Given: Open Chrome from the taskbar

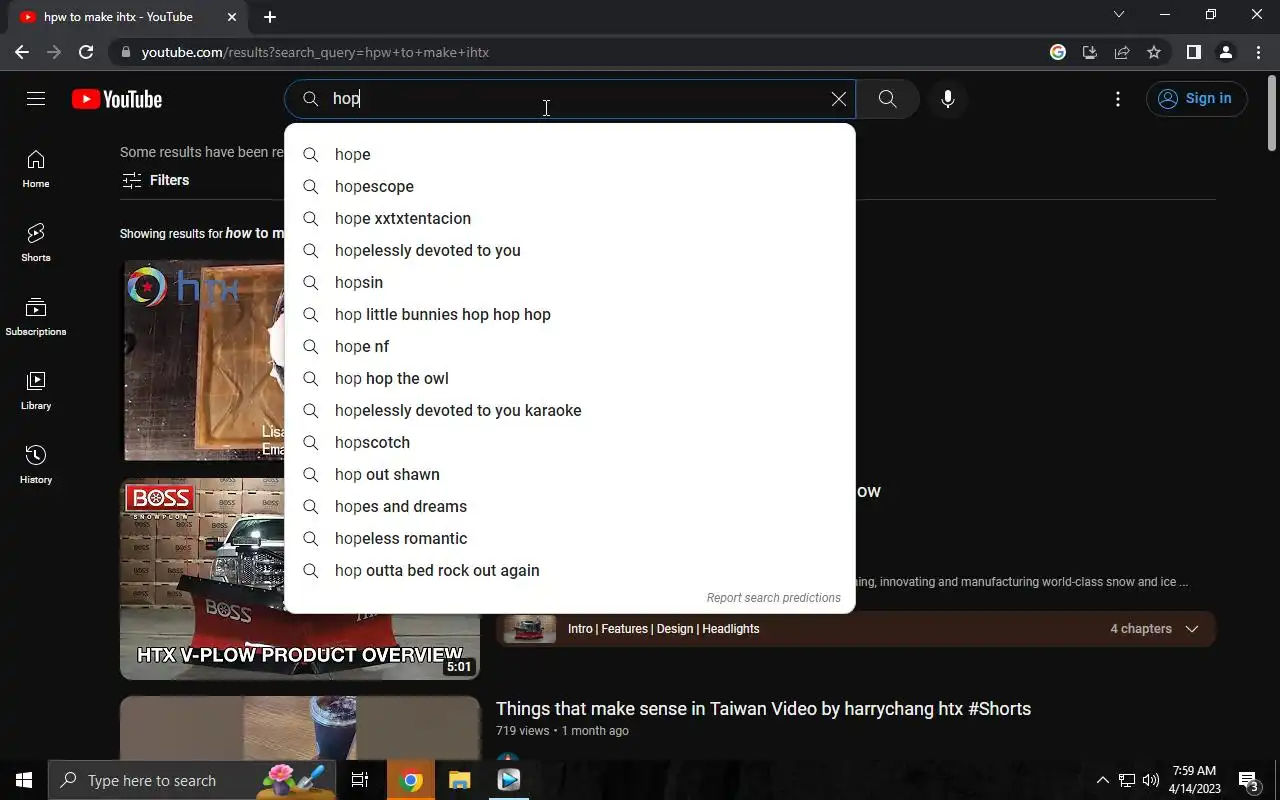Looking at the screenshot, I should (x=411, y=780).
